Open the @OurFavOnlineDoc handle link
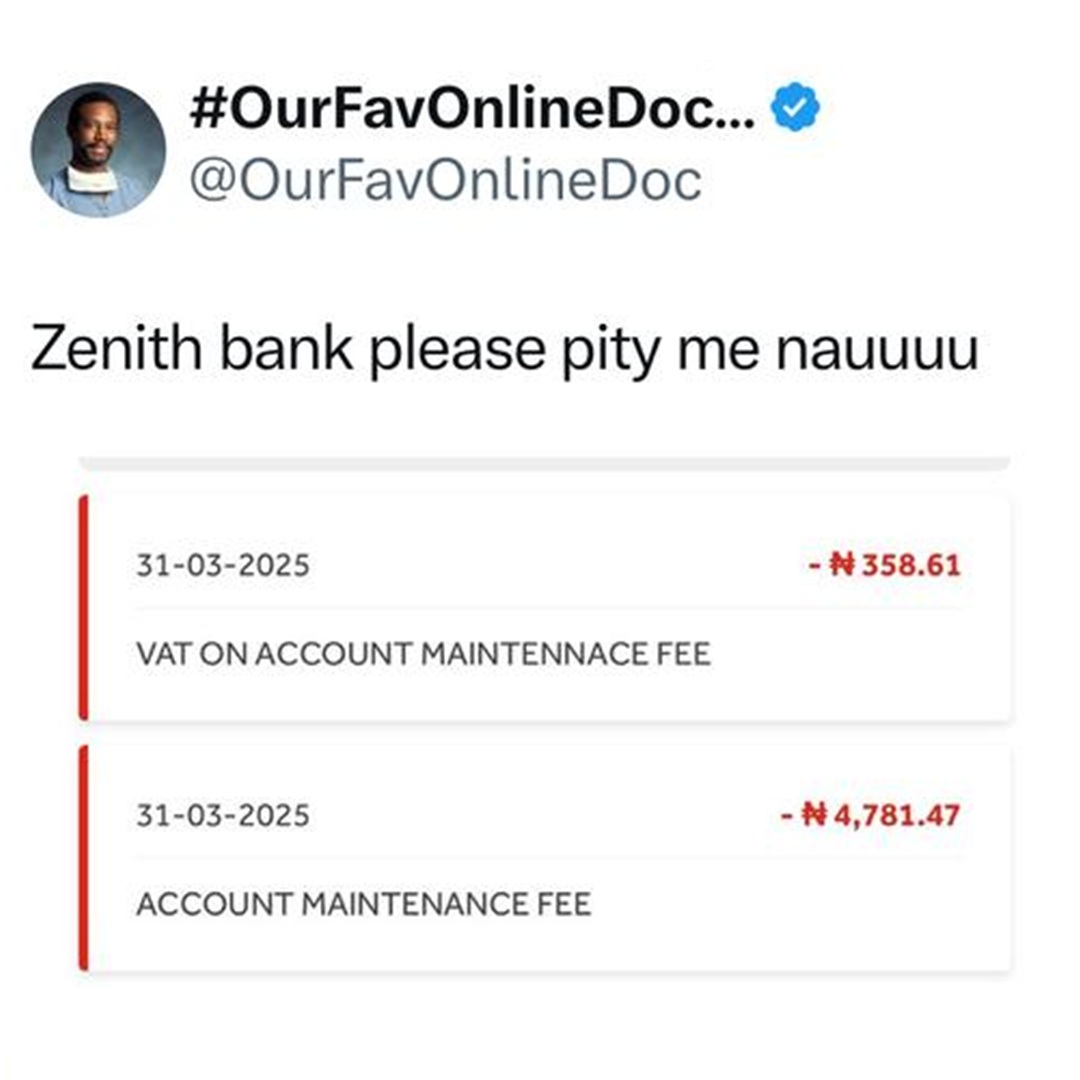This screenshot has width=1080, height=1080. coord(446,180)
